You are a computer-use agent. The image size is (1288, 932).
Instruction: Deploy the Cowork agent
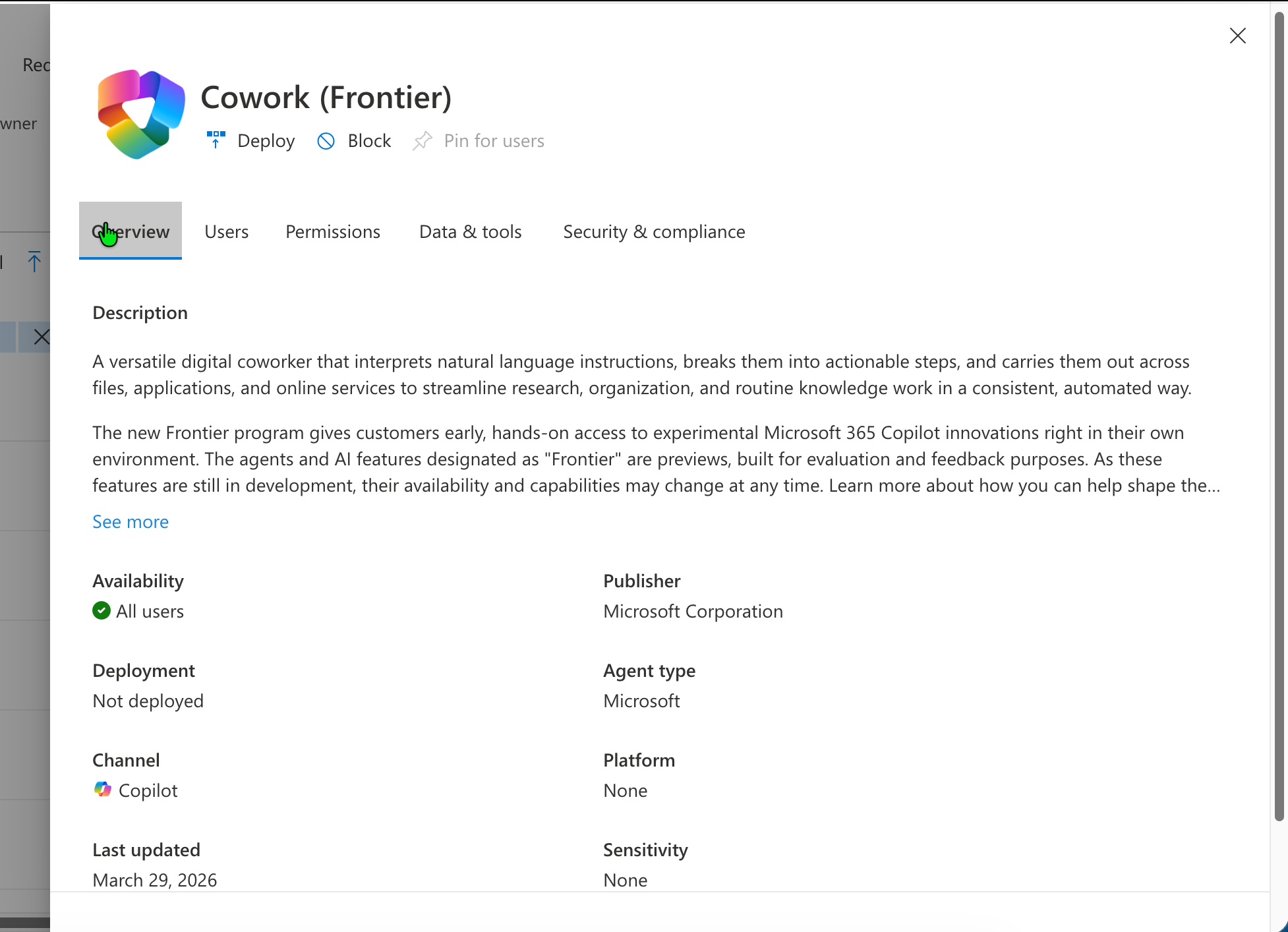coord(265,140)
